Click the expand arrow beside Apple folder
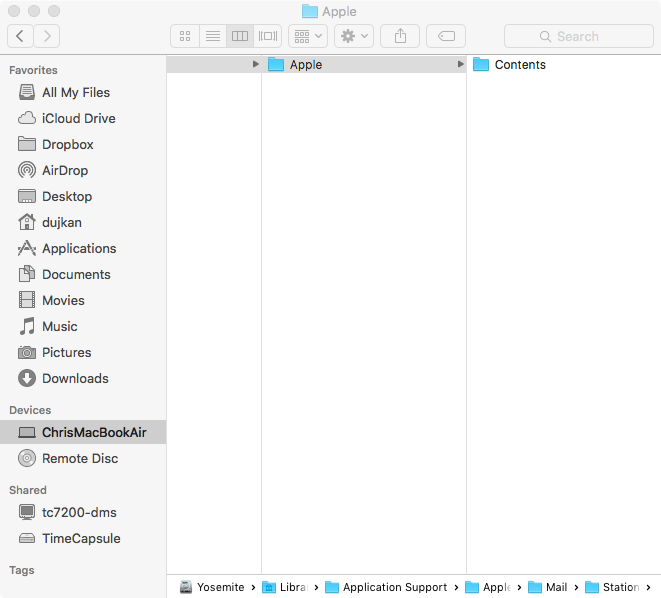Viewport: 661px width, 598px height. pos(460,64)
